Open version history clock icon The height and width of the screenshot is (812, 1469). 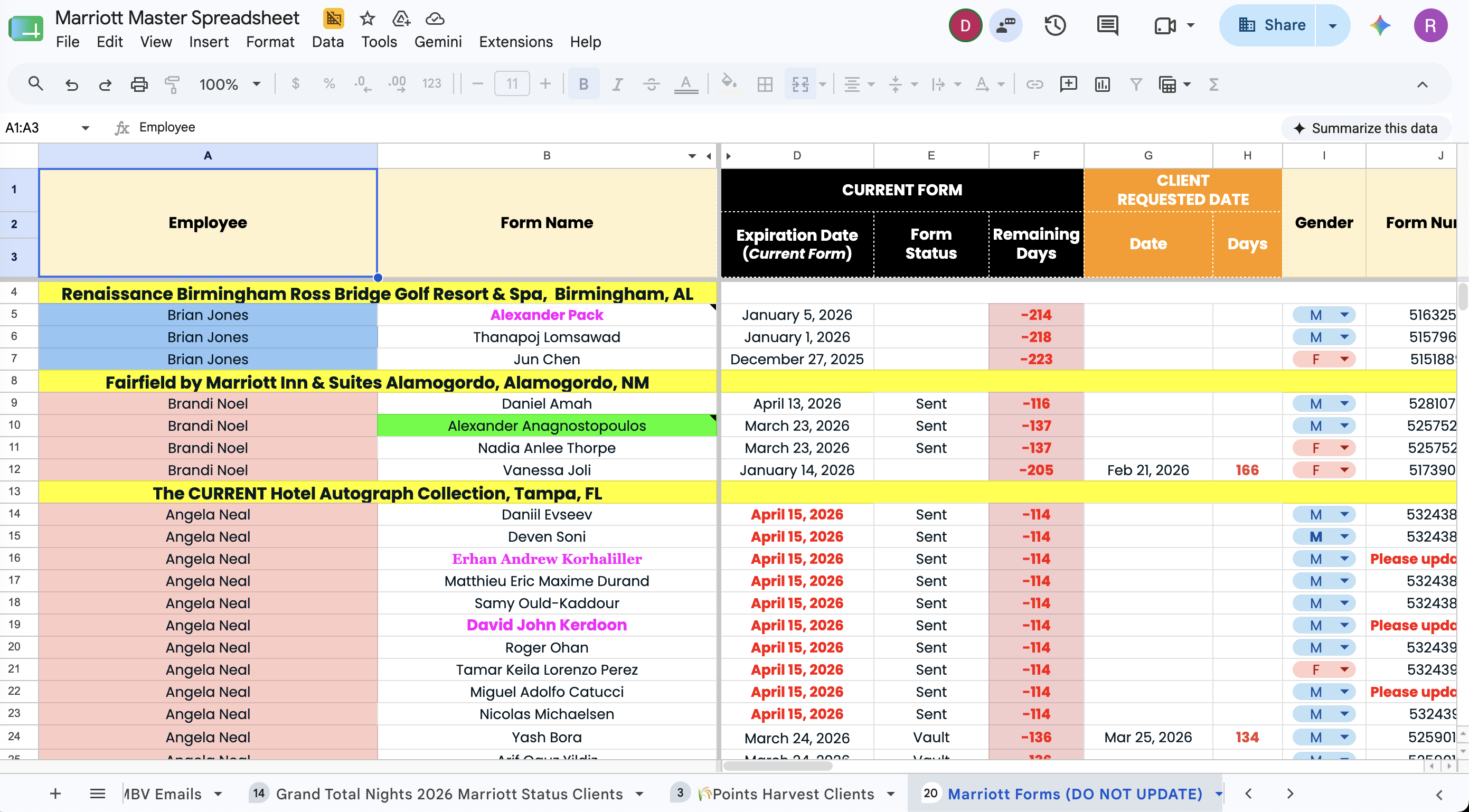[x=1055, y=25]
